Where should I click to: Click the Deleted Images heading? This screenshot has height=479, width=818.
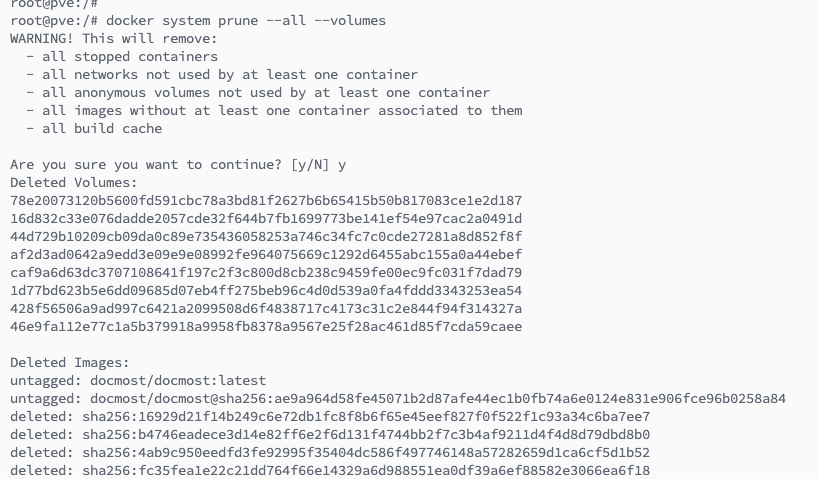(x=70, y=362)
